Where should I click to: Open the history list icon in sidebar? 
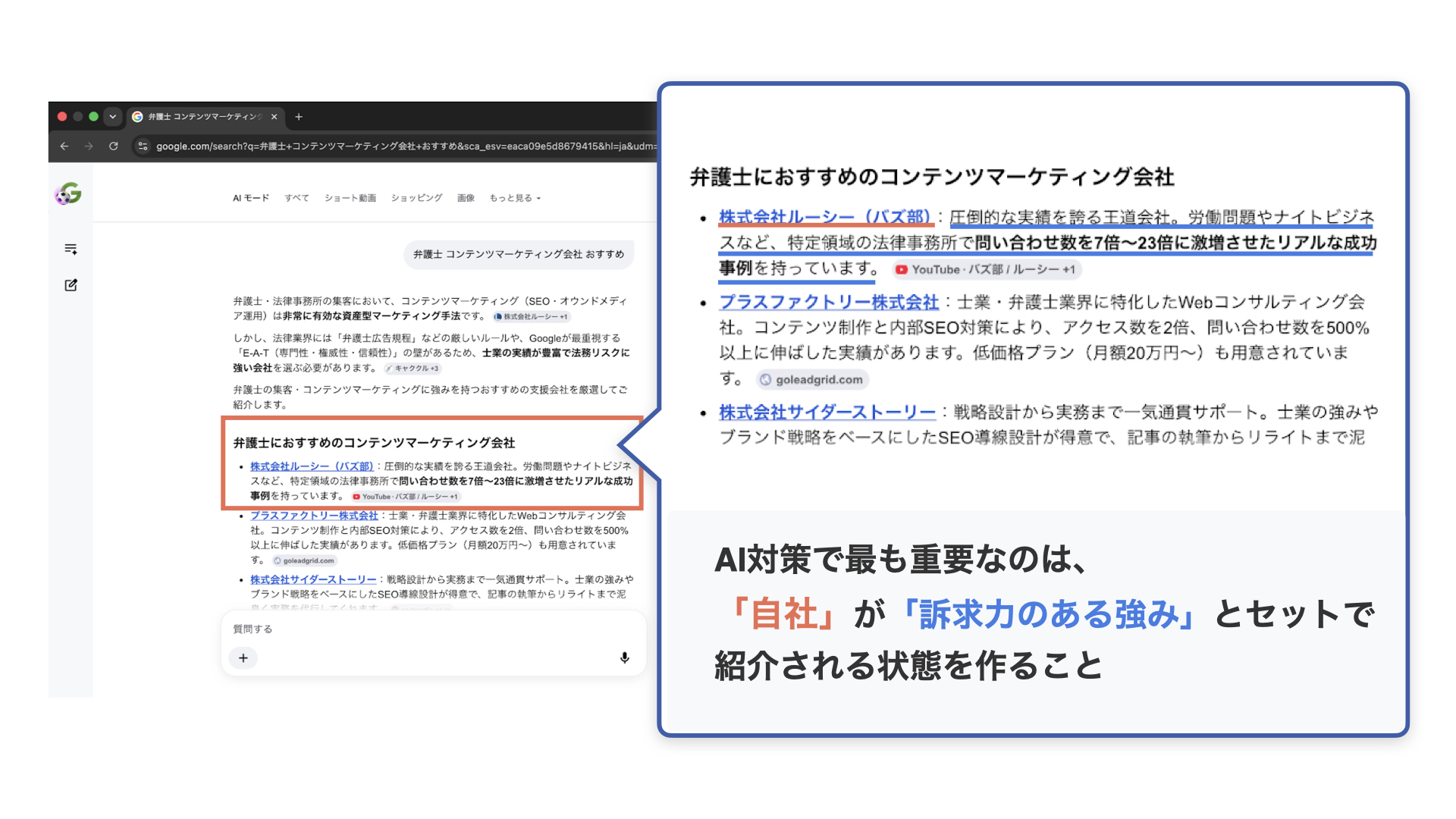[71, 249]
